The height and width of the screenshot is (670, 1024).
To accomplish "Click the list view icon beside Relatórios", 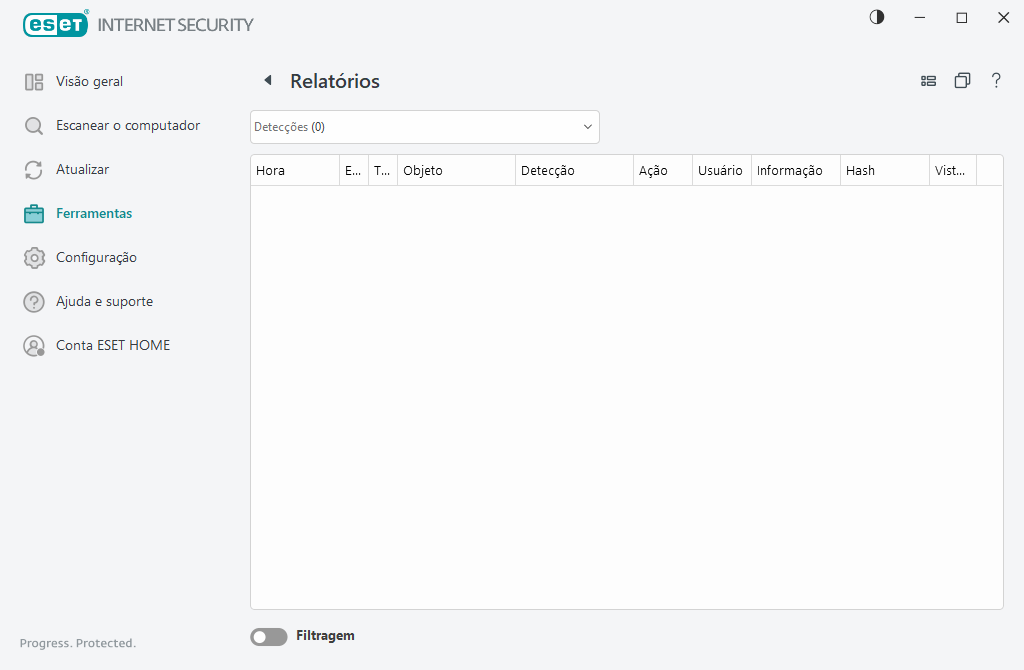I will click(928, 81).
